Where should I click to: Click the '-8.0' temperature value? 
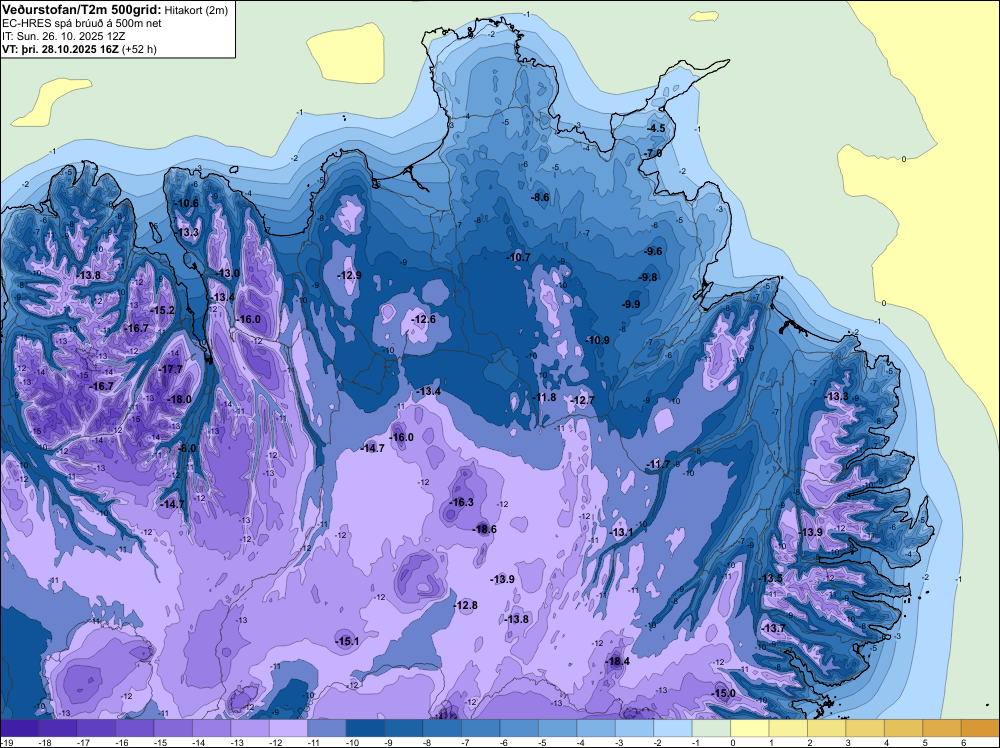[x=187, y=448]
